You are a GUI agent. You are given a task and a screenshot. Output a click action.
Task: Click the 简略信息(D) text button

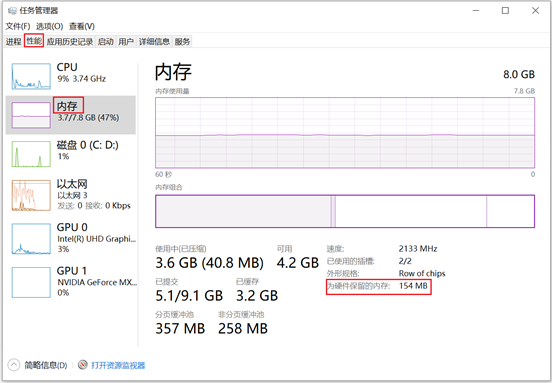click(x=46, y=365)
